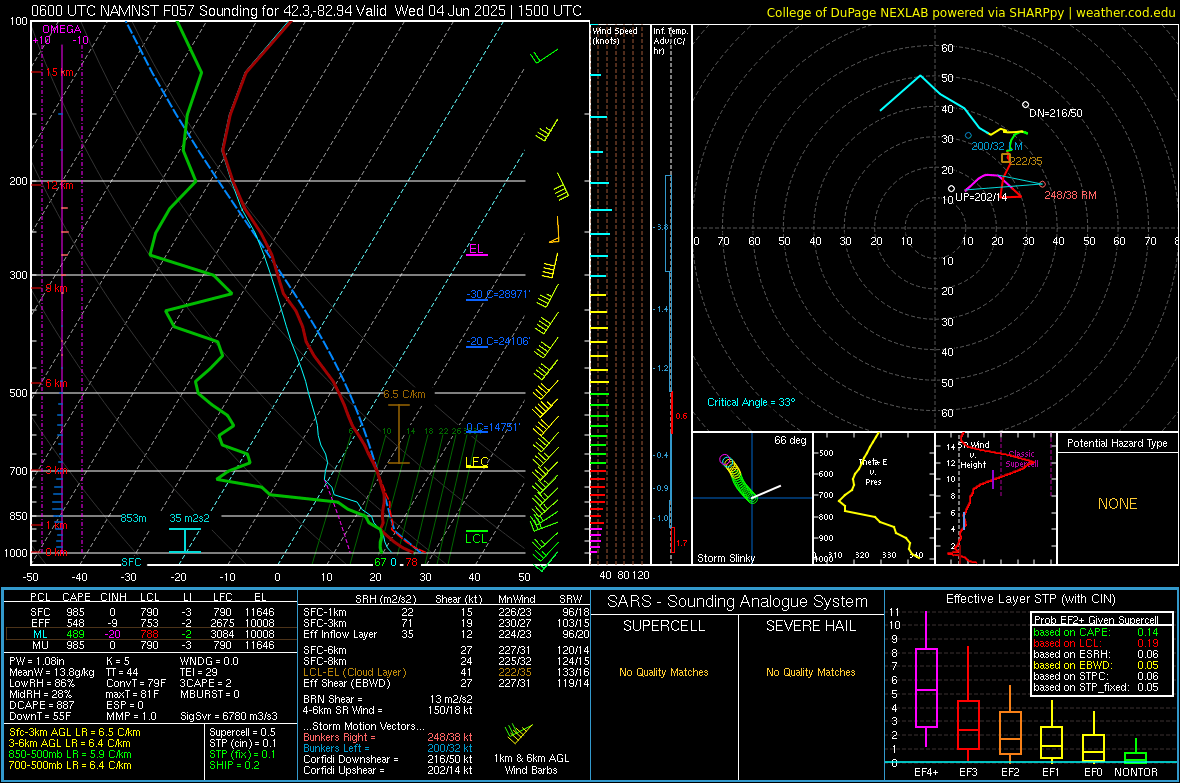Click the Inf. Temp. Adv. panel header

click(x=670, y=41)
